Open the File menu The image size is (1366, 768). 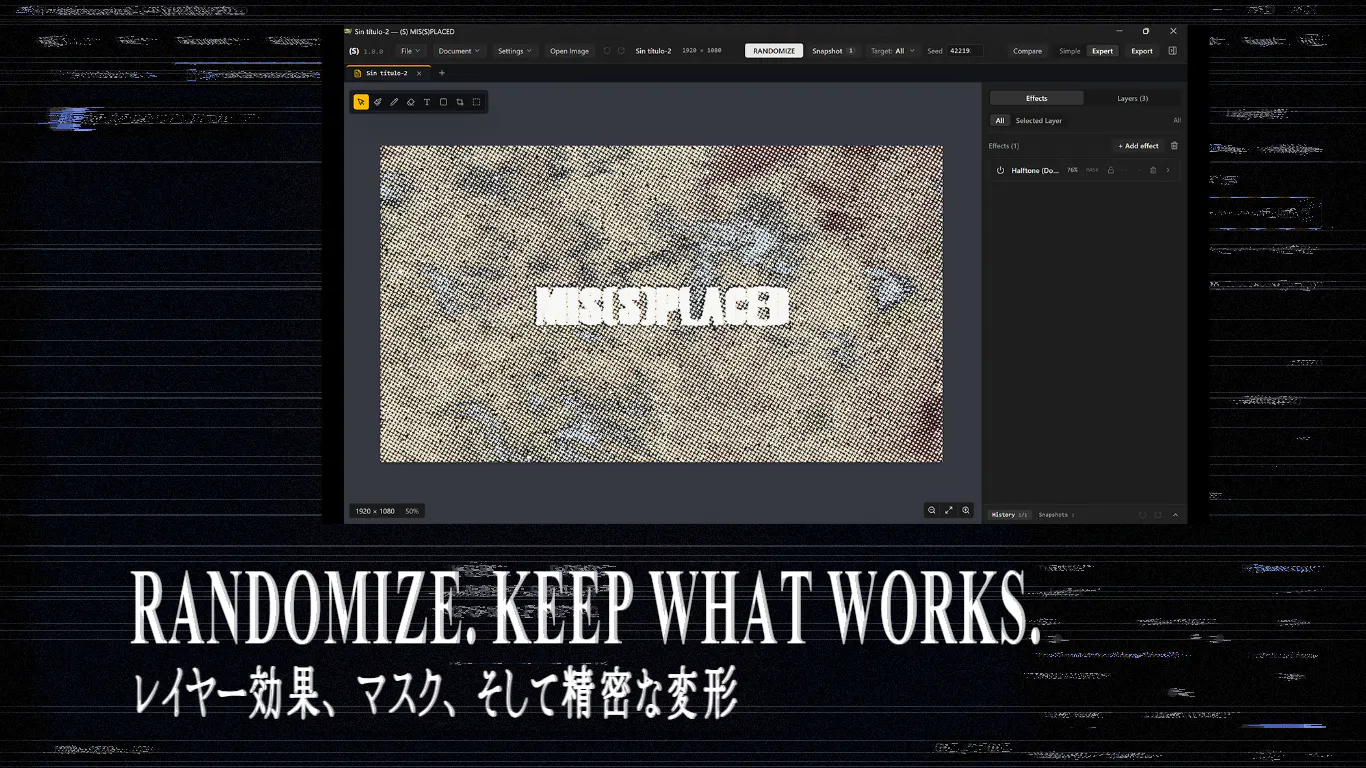tap(410, 51)
